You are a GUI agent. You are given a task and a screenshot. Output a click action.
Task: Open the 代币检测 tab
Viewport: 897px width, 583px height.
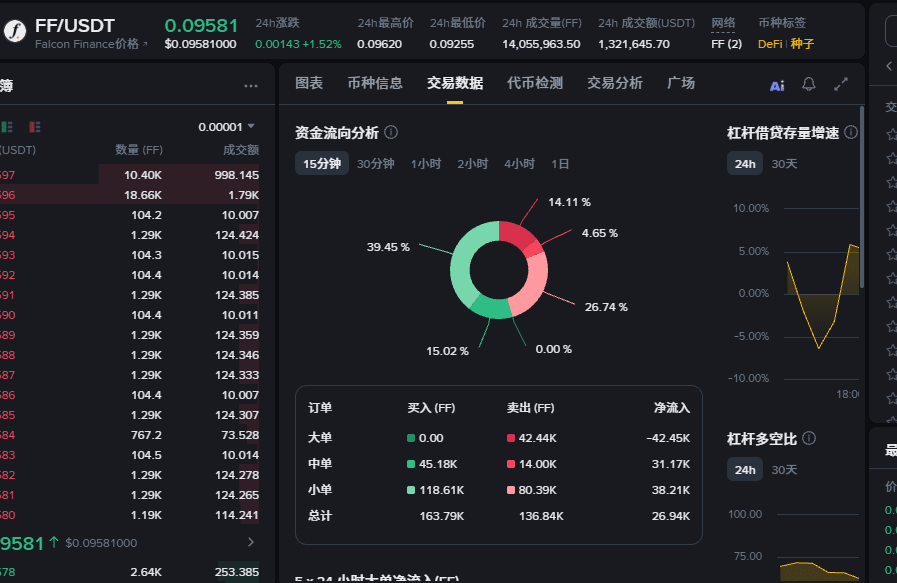[x=534, y=84]
